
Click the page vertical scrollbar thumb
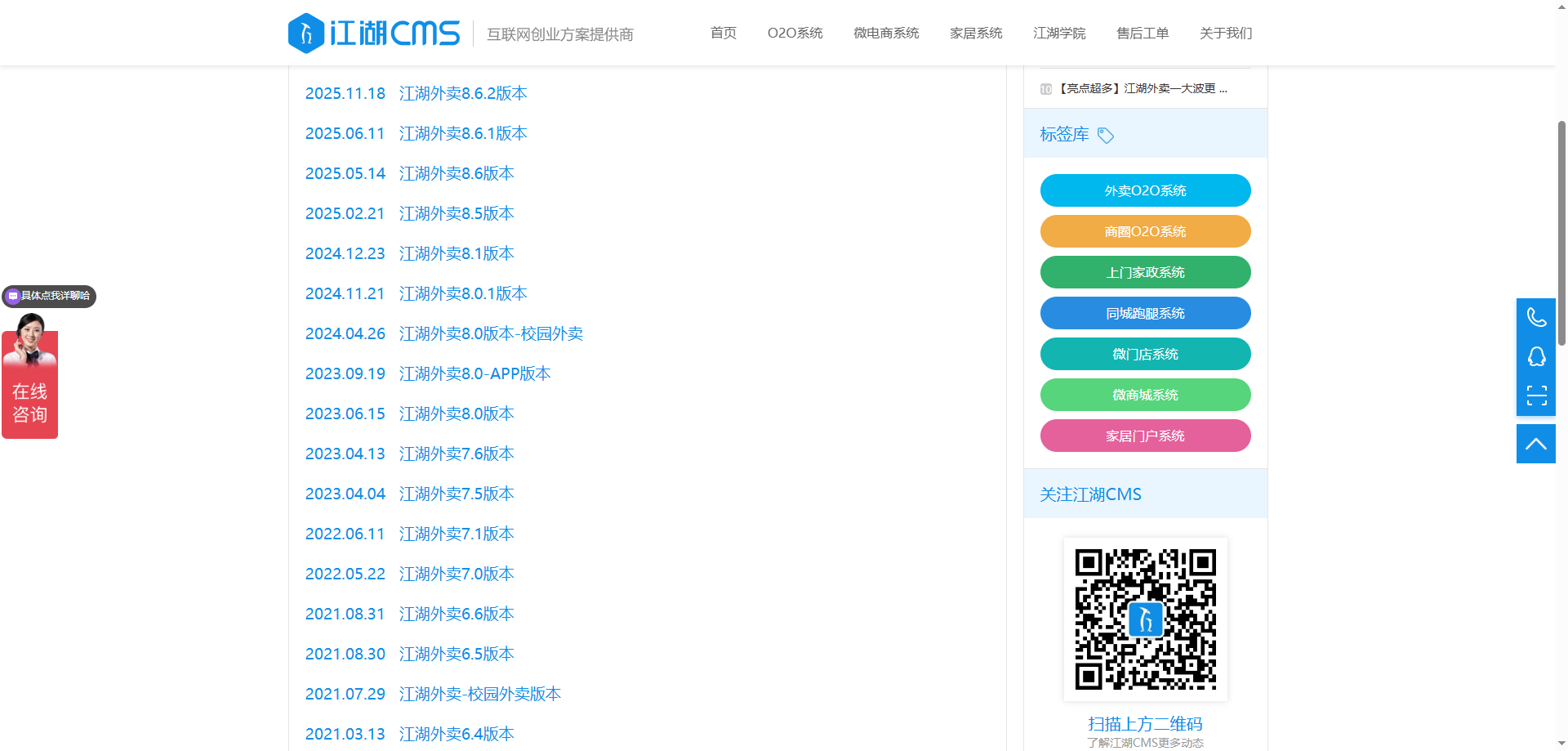point(1561,233)
